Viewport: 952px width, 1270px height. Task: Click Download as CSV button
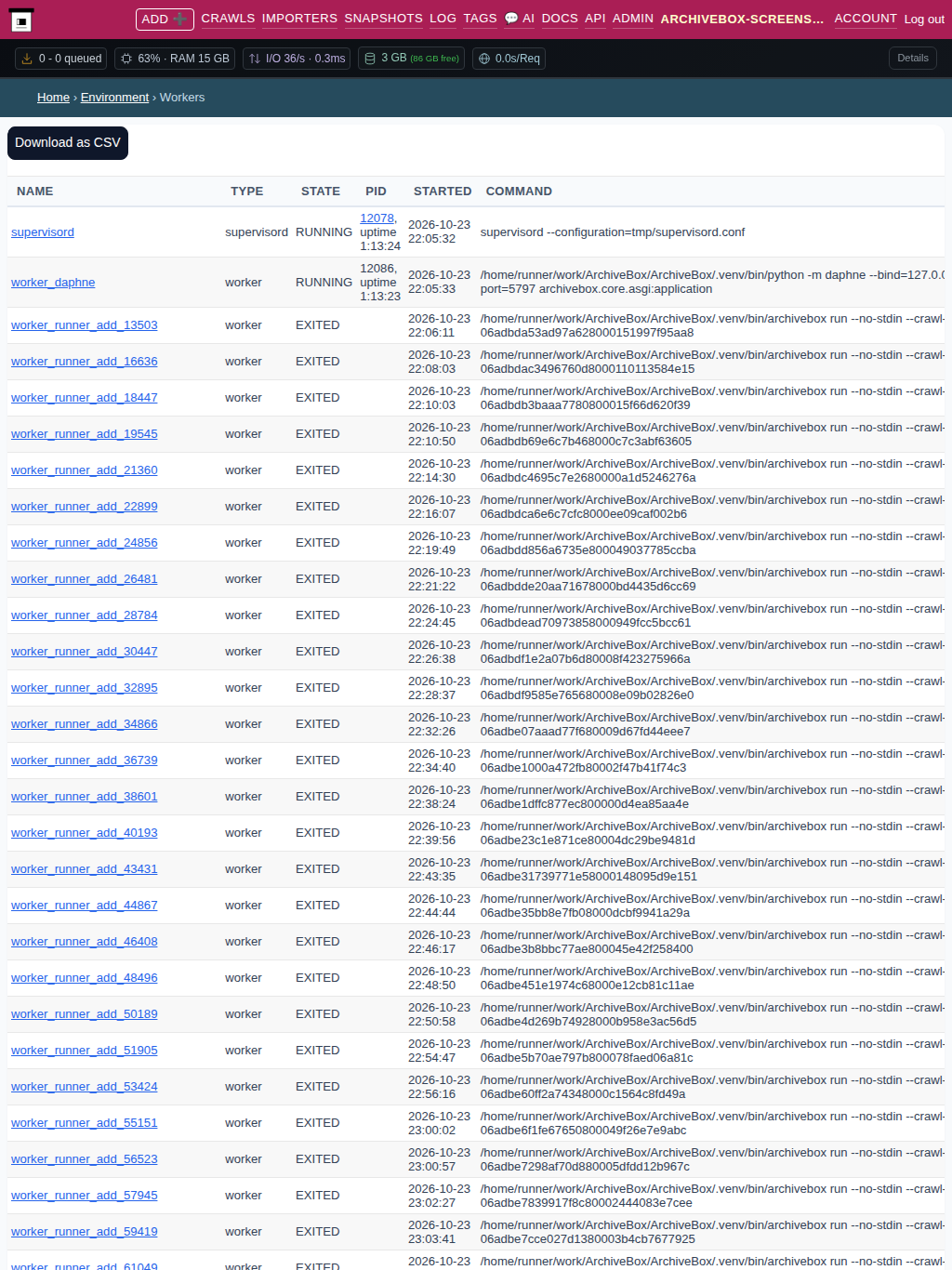[x=68, y=142]
